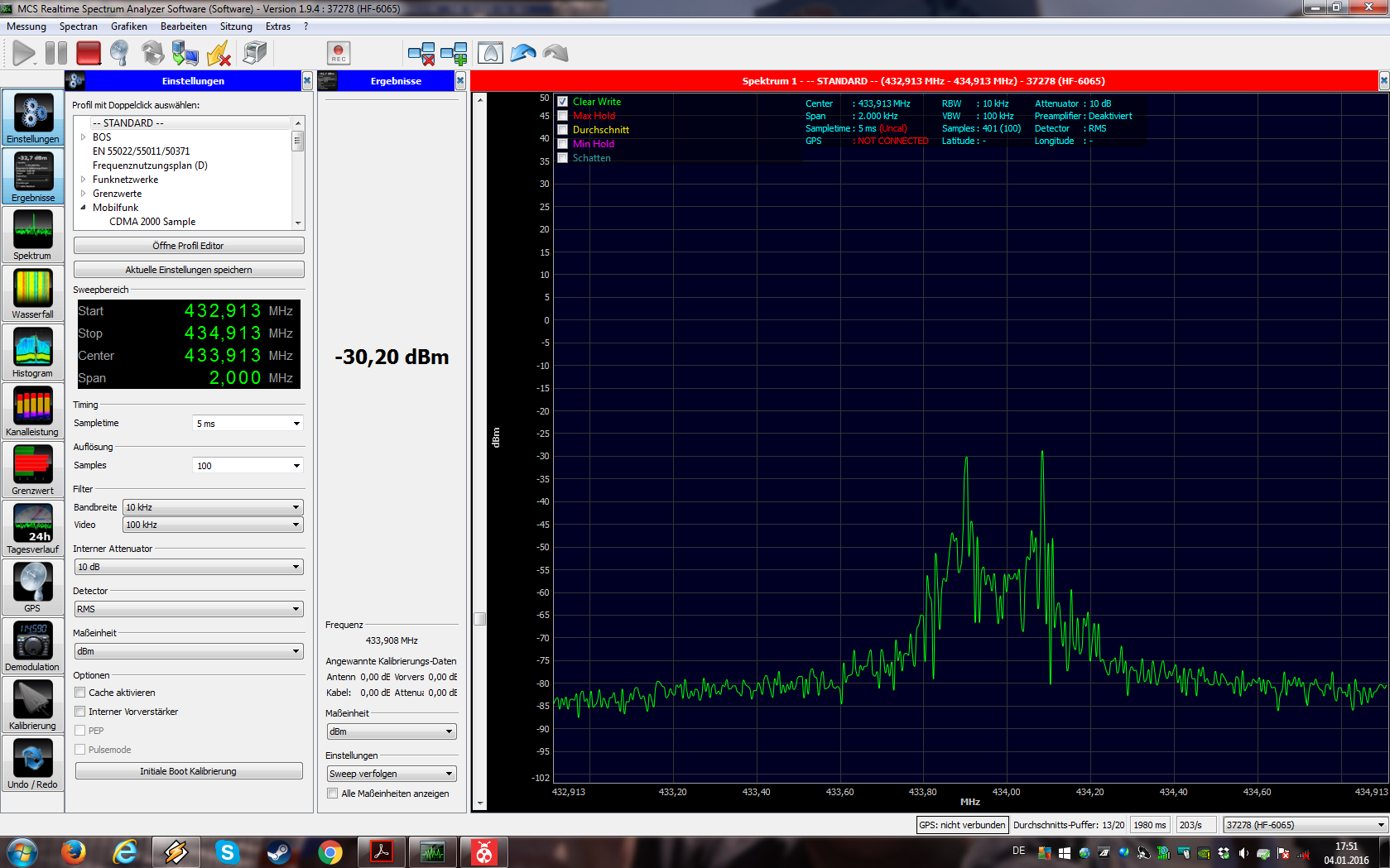Open the Ergebnisse sidebar panel
Screen dimensions: 1390x868
[33, 177]
